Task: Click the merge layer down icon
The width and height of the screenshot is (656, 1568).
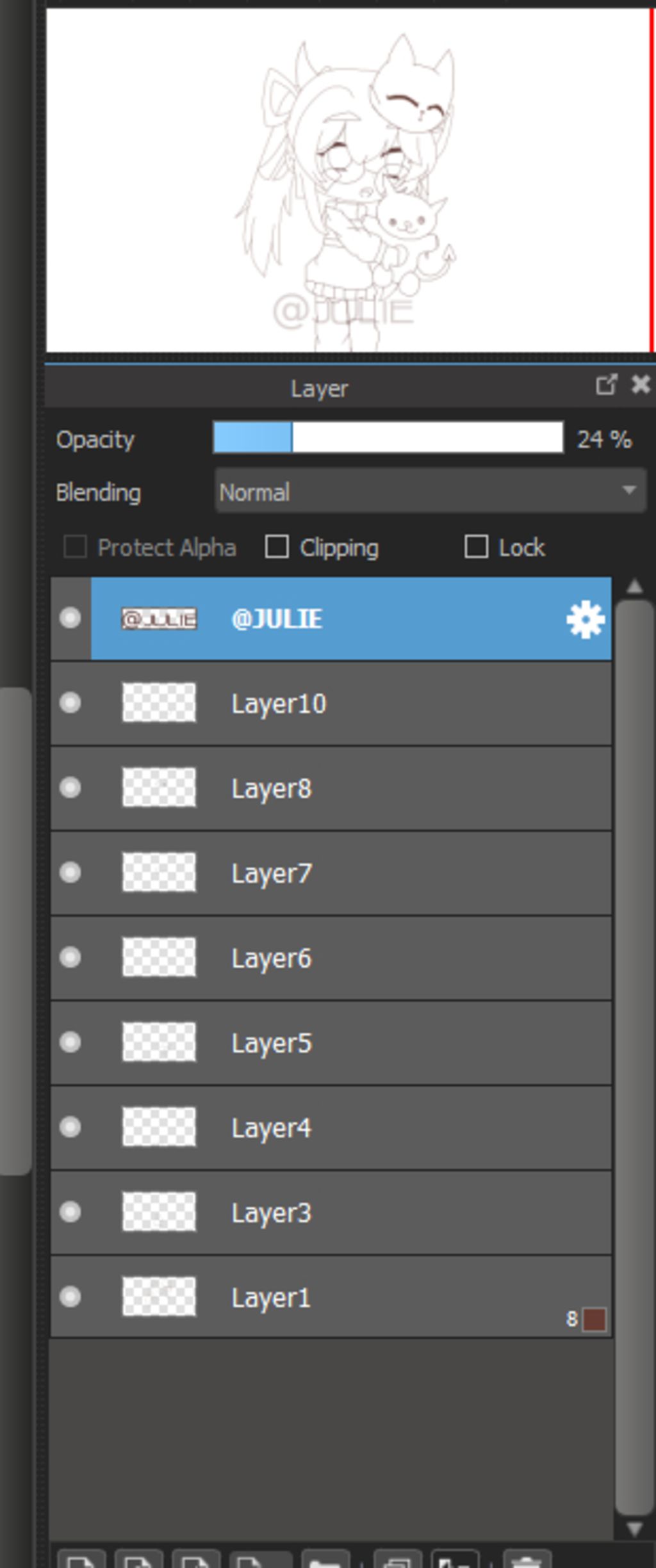Action: [x=455, y=1560]
